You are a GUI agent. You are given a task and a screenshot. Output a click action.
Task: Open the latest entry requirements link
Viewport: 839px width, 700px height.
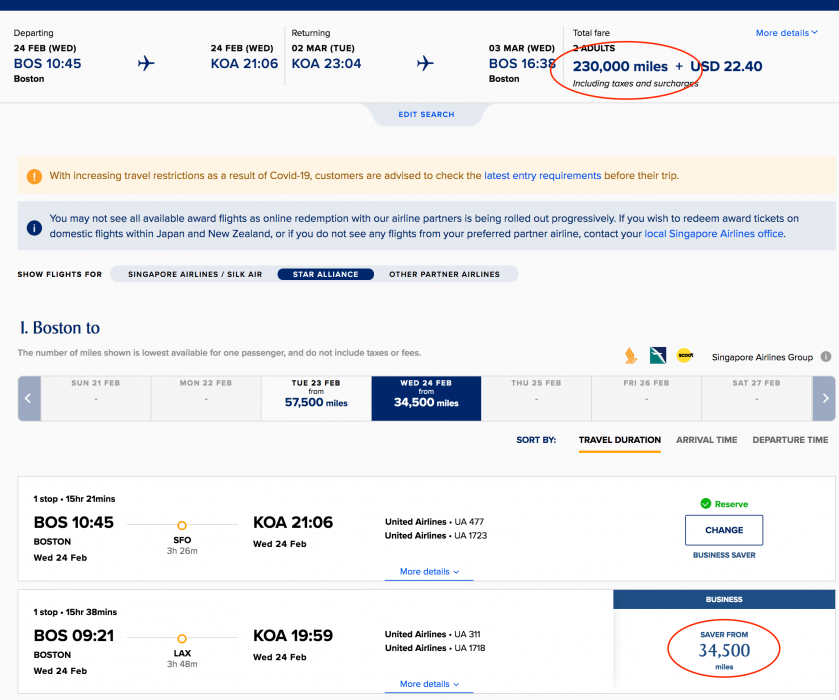coord(542,176)
